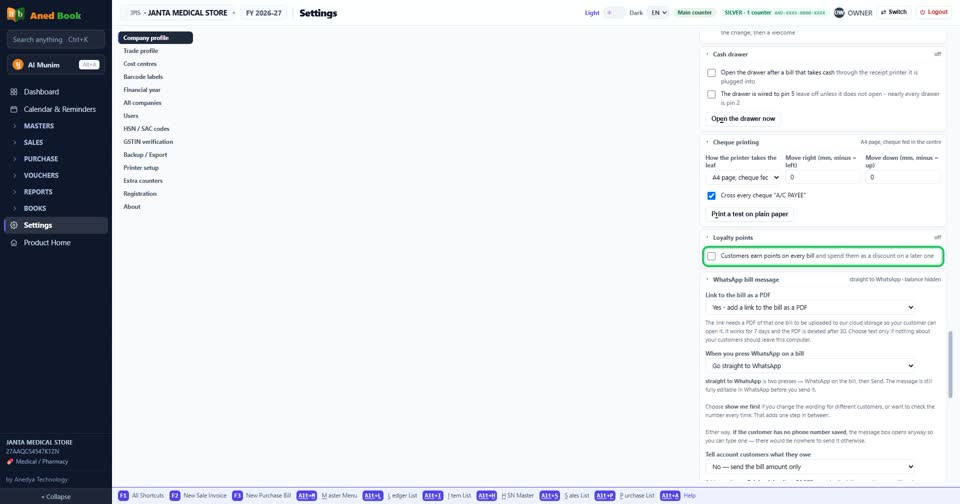Click the Move right millimetre input field
The height and width of the screenshot is (504, 960).
click(x=823, y=177)
